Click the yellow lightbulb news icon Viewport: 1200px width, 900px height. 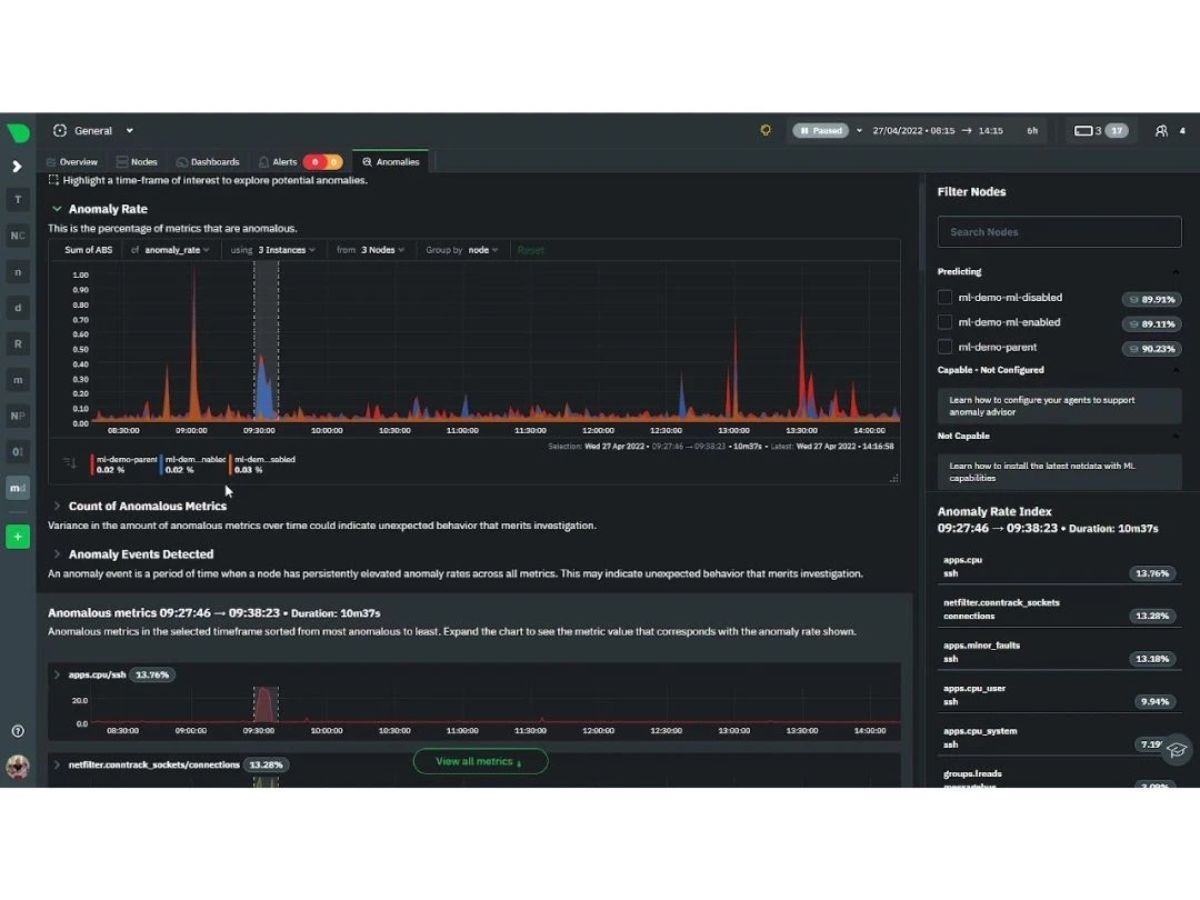766,130
